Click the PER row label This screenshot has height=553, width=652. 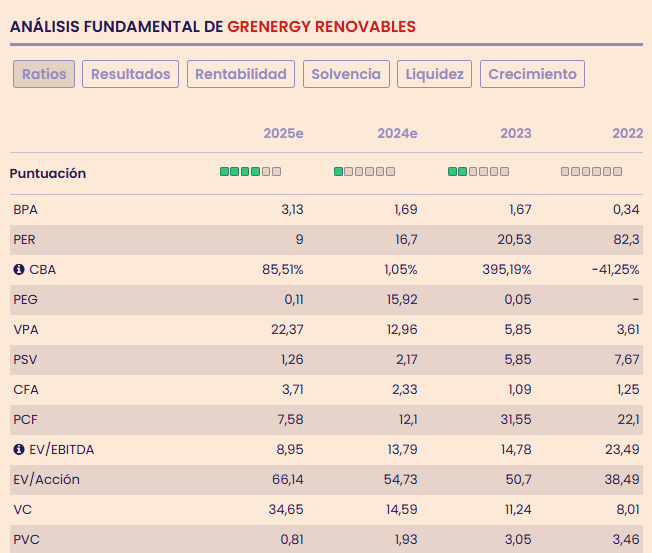pos(25,239)
